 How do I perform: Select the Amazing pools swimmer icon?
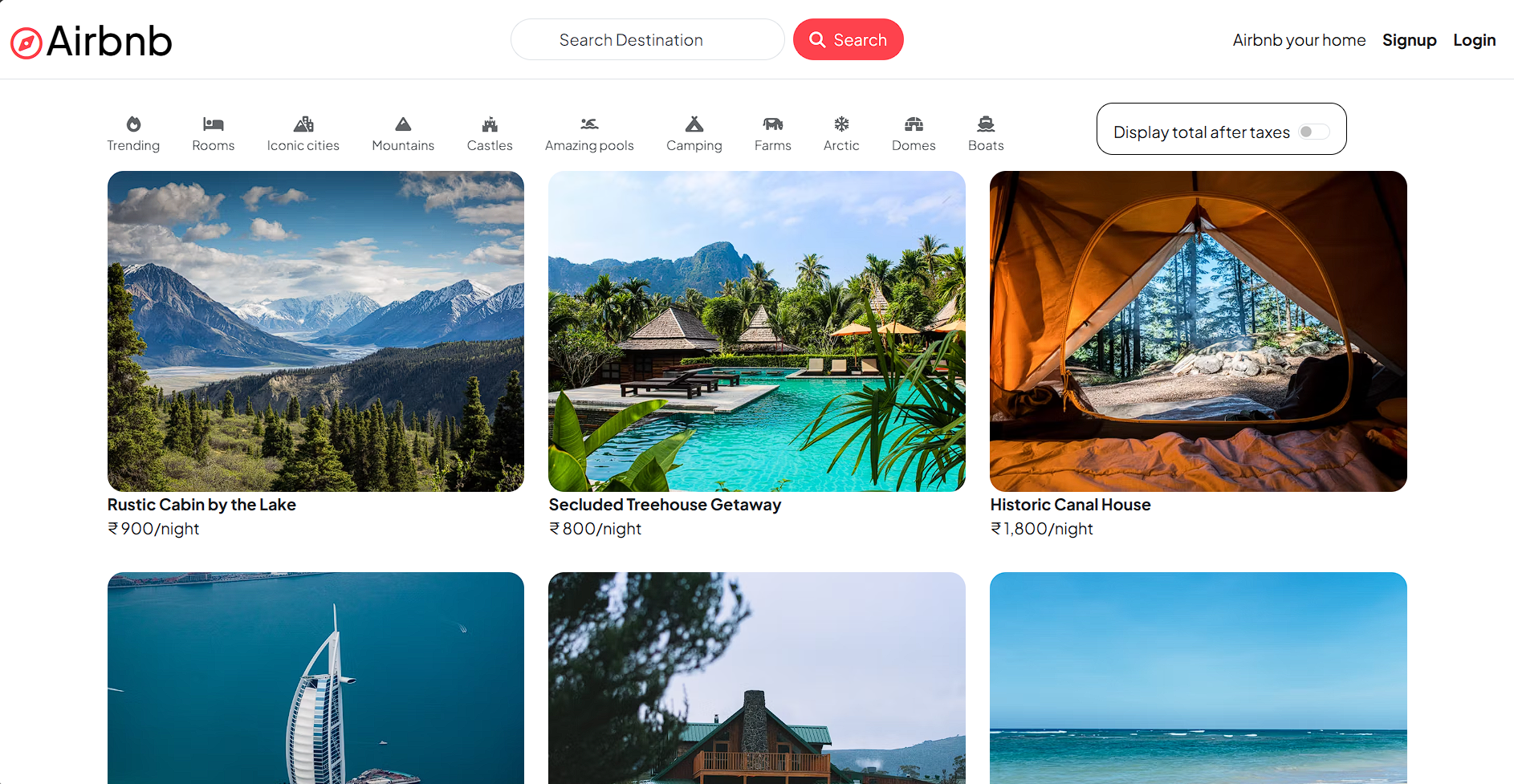(589, 124)
